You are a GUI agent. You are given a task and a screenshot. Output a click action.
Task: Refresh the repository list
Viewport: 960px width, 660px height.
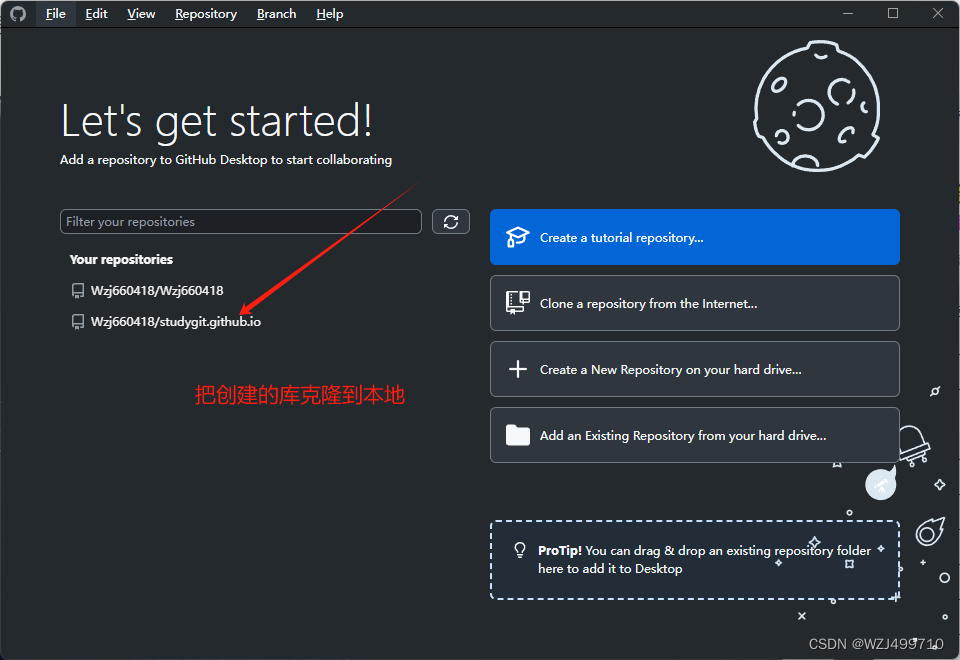451,222
